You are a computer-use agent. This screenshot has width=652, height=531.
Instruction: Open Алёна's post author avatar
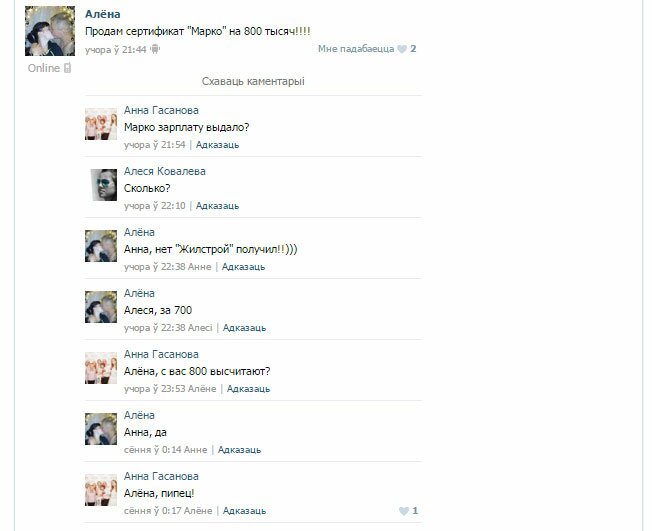(50, 31)
